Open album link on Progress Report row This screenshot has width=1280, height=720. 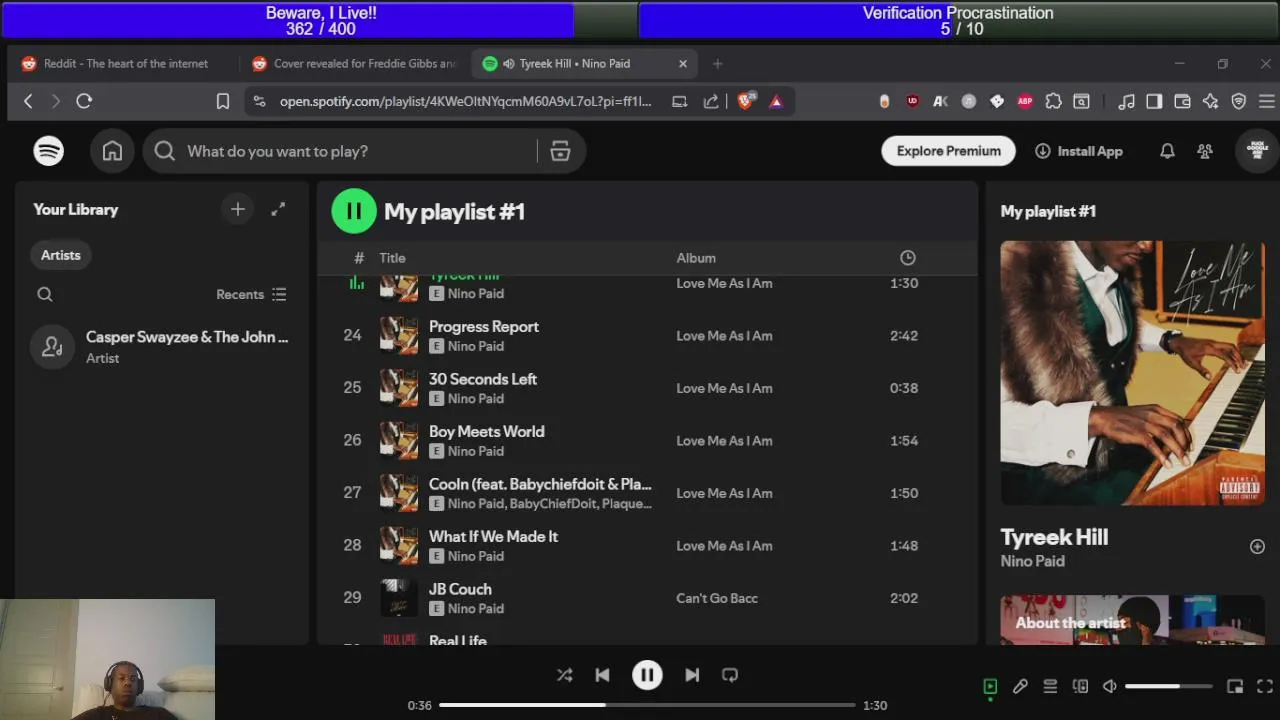tap(724, 336)
